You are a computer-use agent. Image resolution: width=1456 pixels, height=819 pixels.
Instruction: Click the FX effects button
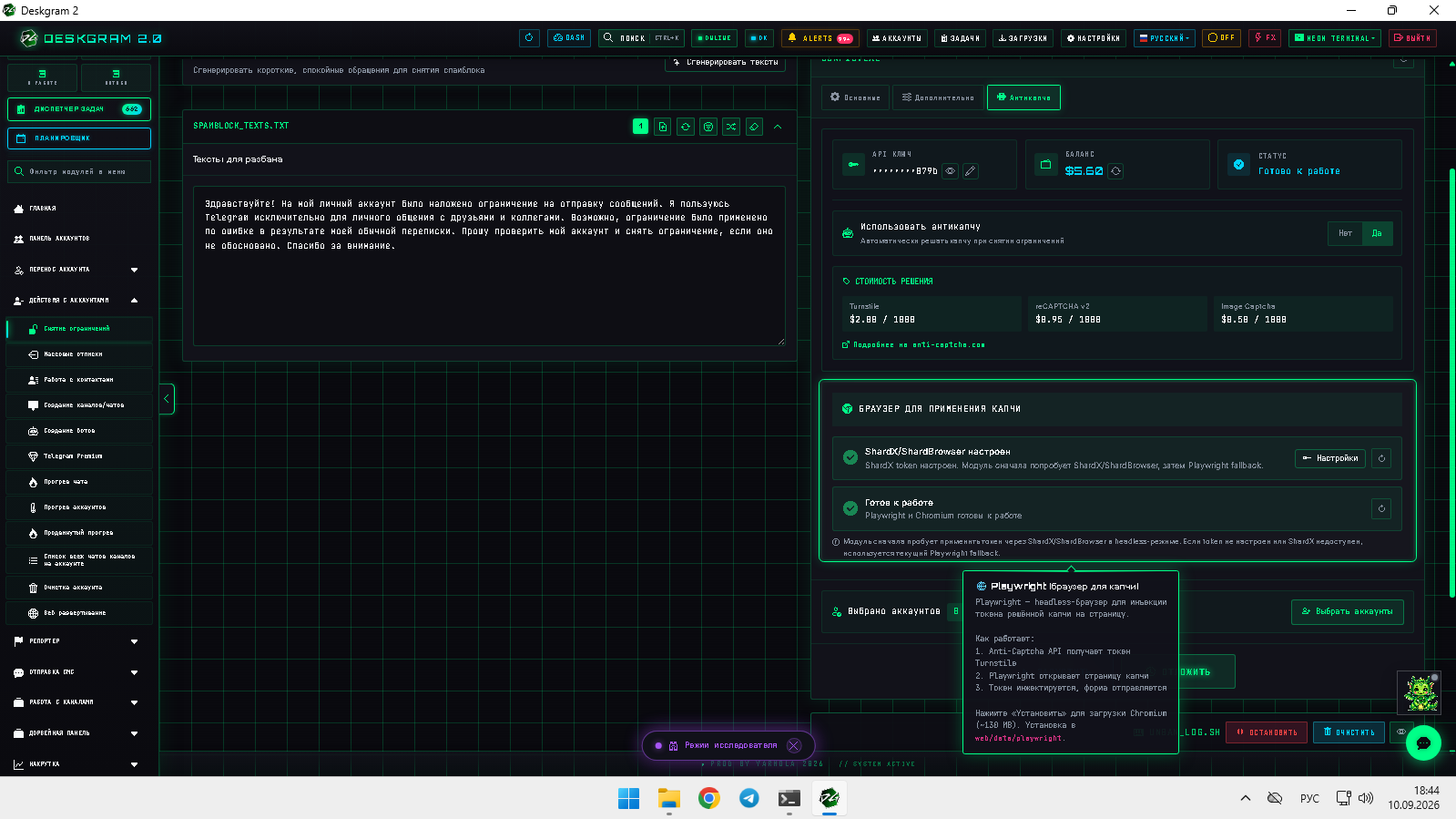coord(1265,38)
